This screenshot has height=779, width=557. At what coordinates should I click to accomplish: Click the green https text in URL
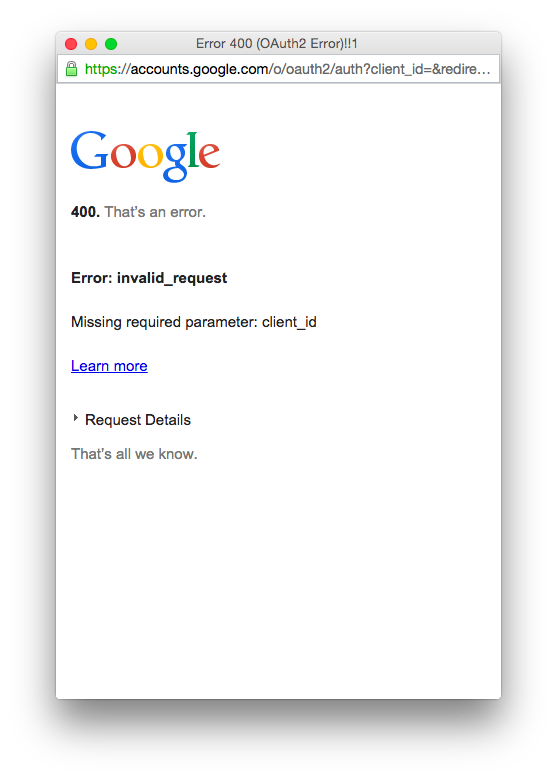[x=101, y=69]
